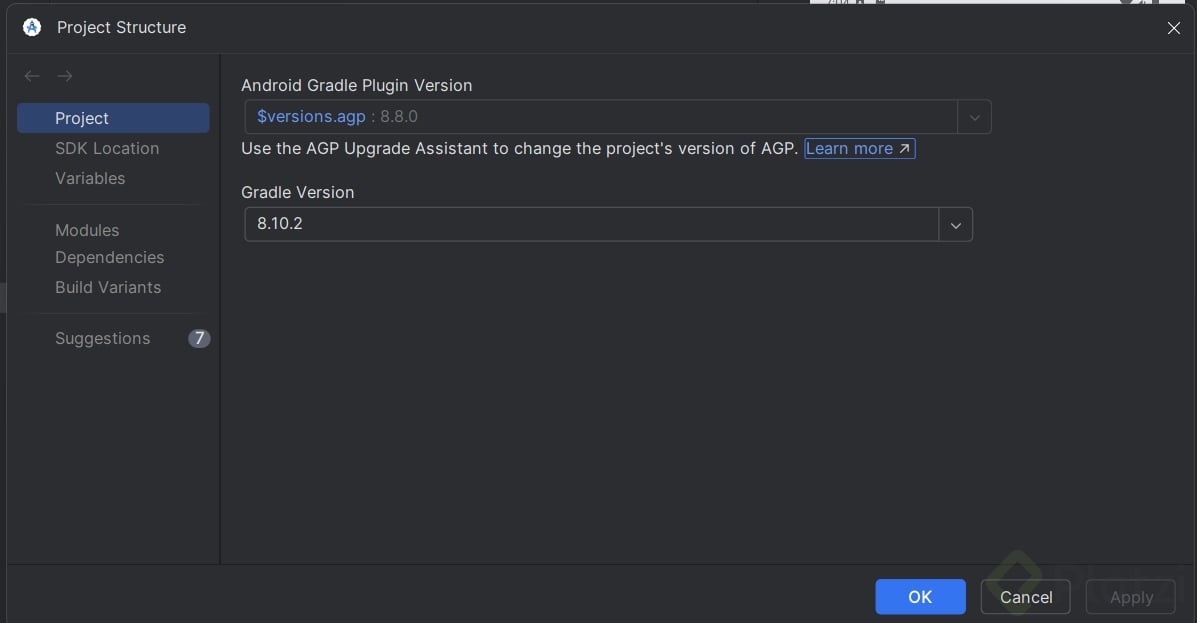This screenshot has height=623, width=1197.
Task: Click the Gradle Version 8.10.2 text field
Action: 590,224
